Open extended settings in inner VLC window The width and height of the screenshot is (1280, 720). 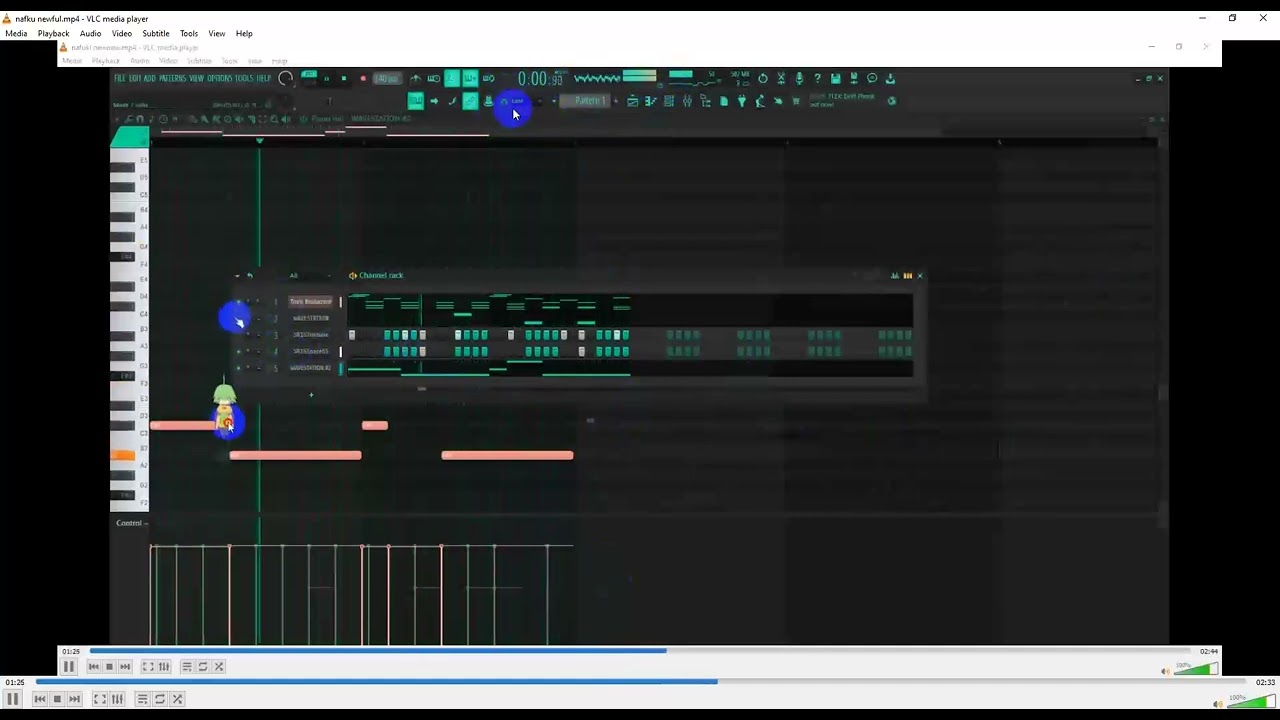(163, 667)
